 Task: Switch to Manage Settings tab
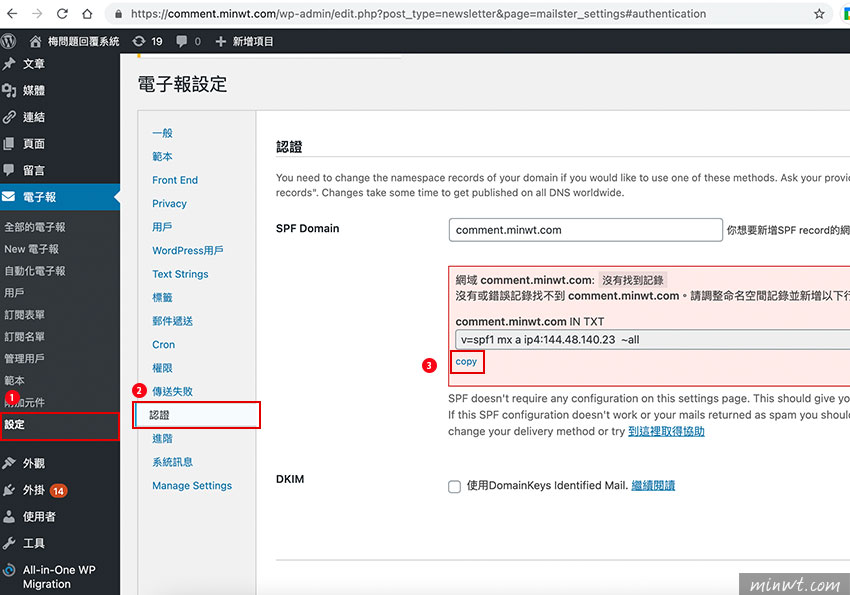pos(192,486)
